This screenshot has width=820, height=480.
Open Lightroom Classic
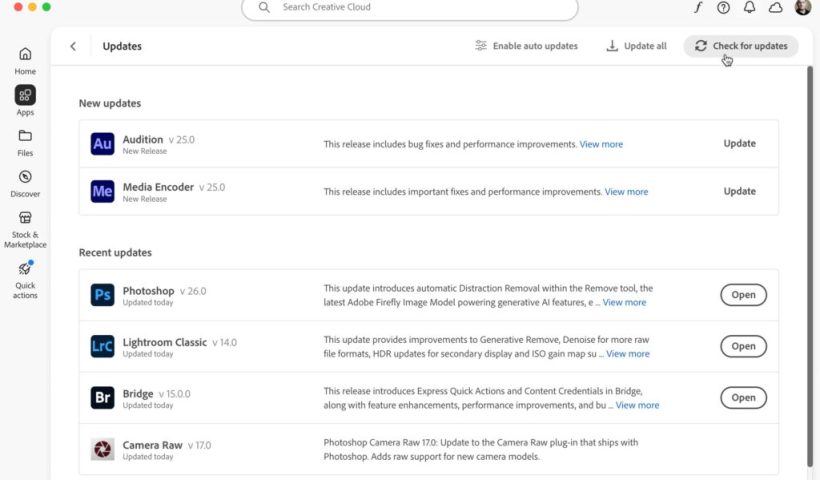tap(743, 346)
